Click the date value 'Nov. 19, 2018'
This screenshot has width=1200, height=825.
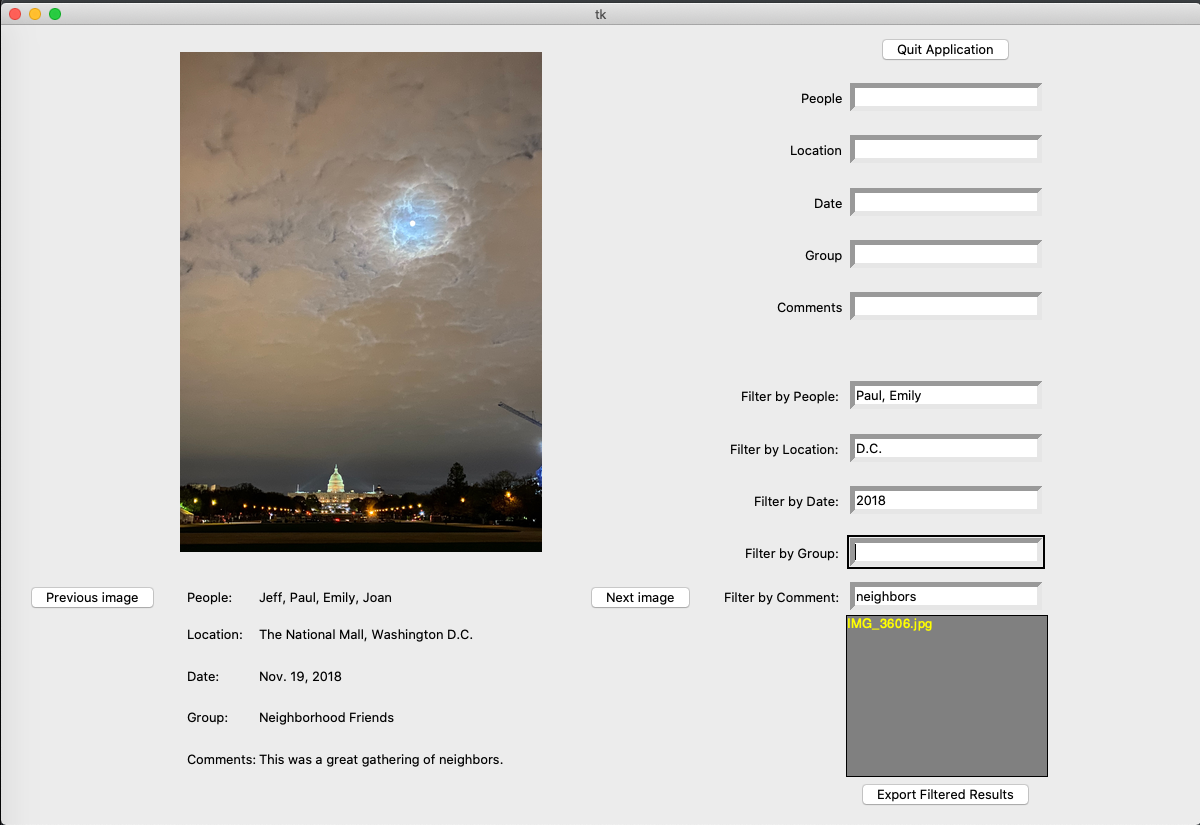(300, 676)
